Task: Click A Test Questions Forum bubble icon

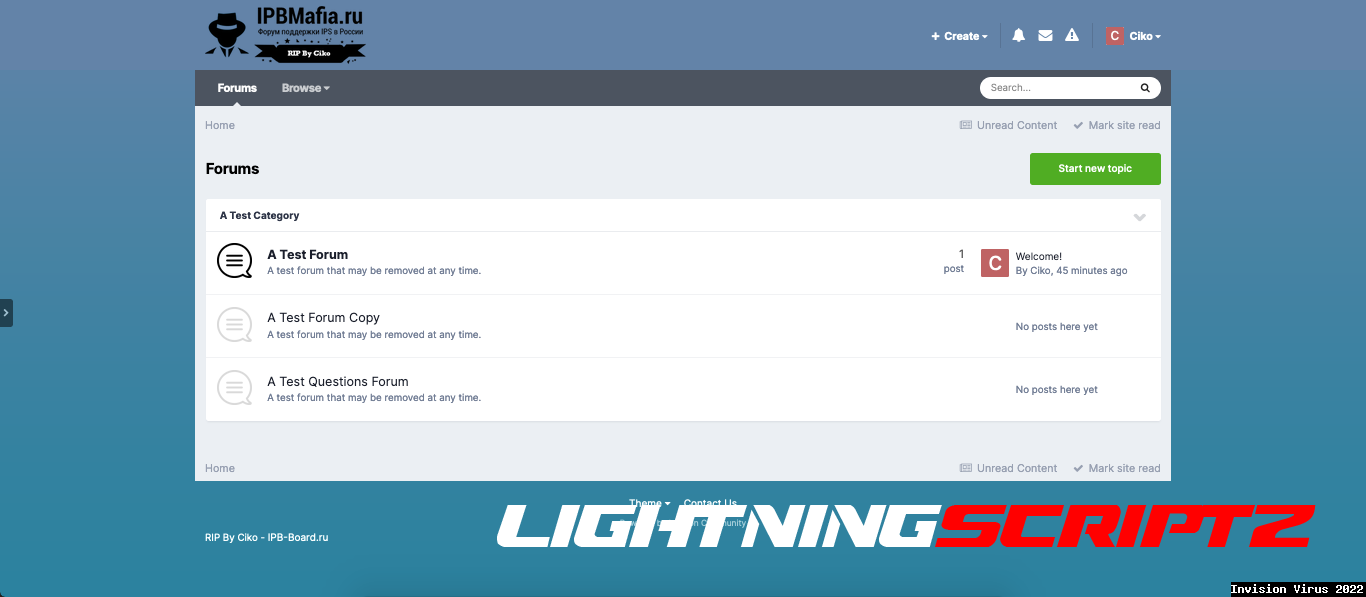Action: (234, 388)
